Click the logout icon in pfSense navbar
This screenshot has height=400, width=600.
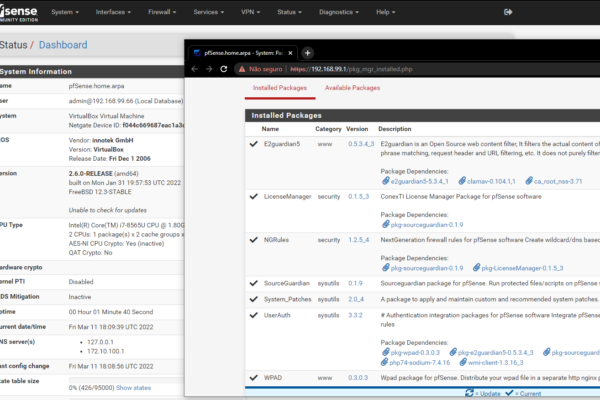click(x=508, y=12)
